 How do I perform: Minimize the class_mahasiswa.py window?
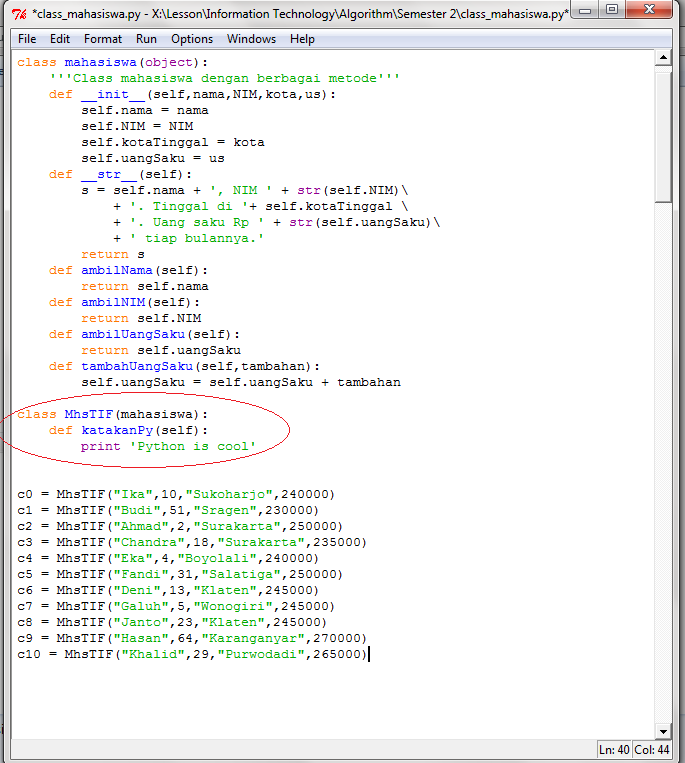[x=586, y=10]
